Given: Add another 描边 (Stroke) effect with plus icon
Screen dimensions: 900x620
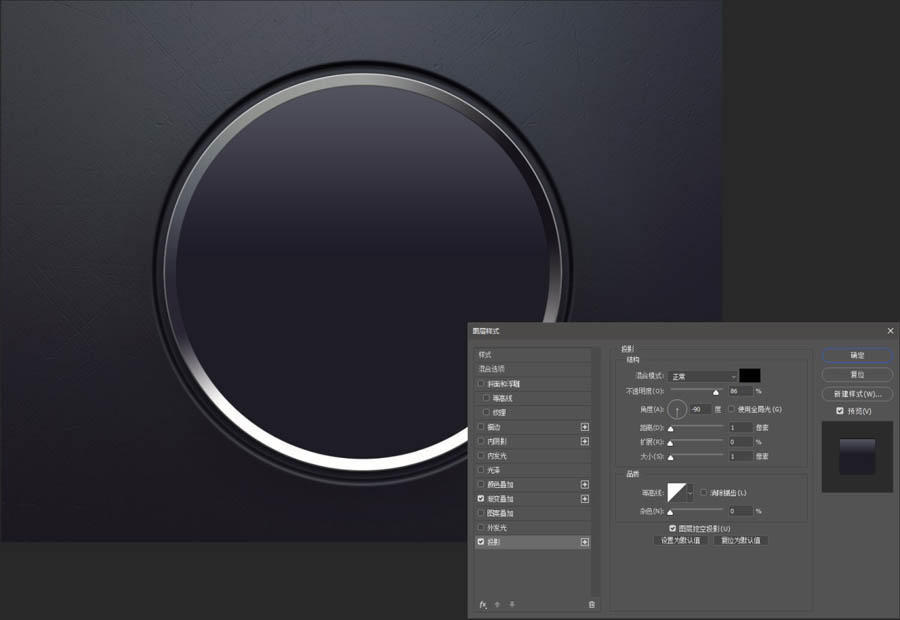Looking at the screenshot, I should (585, 427).
